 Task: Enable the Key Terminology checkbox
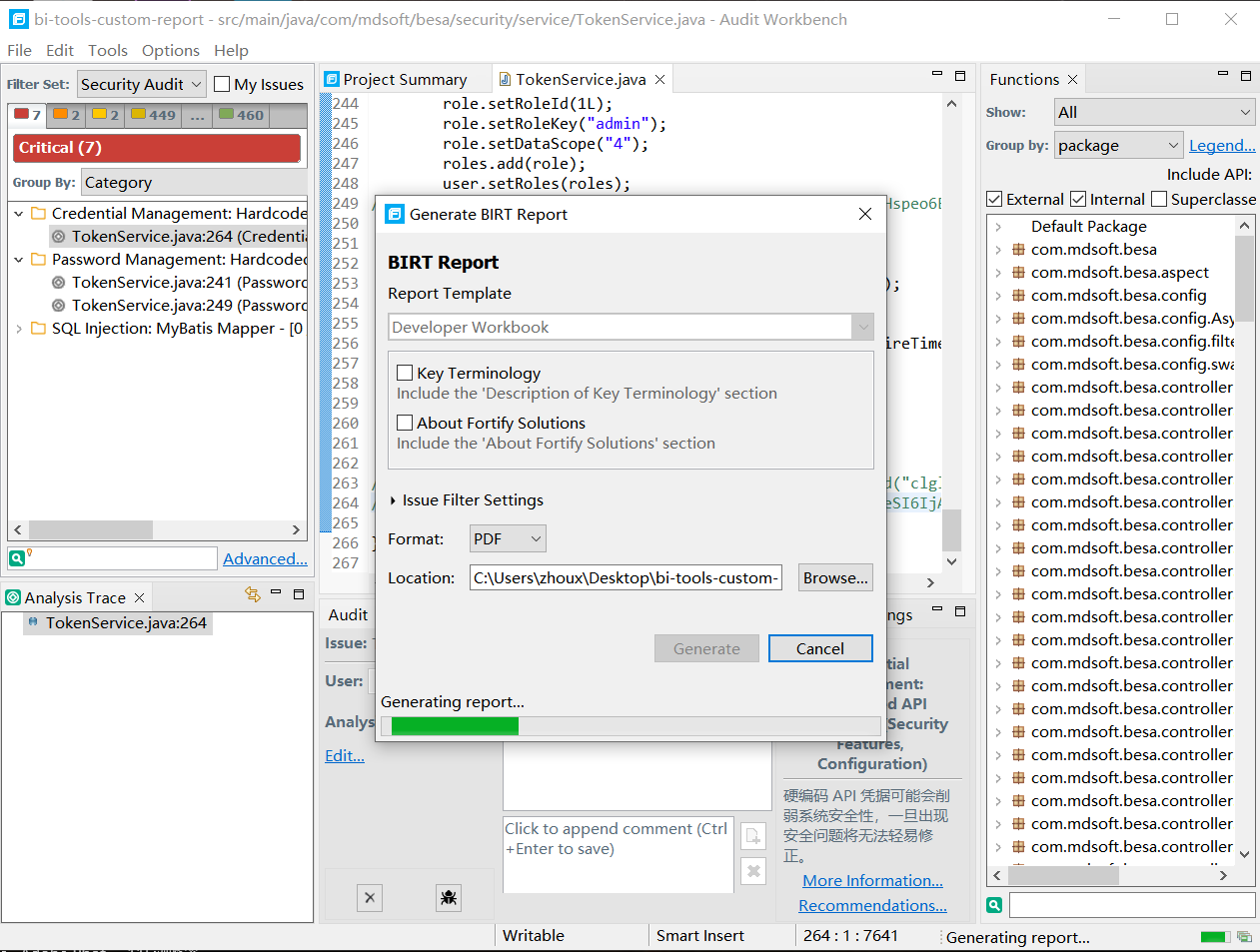coord(405,373)
